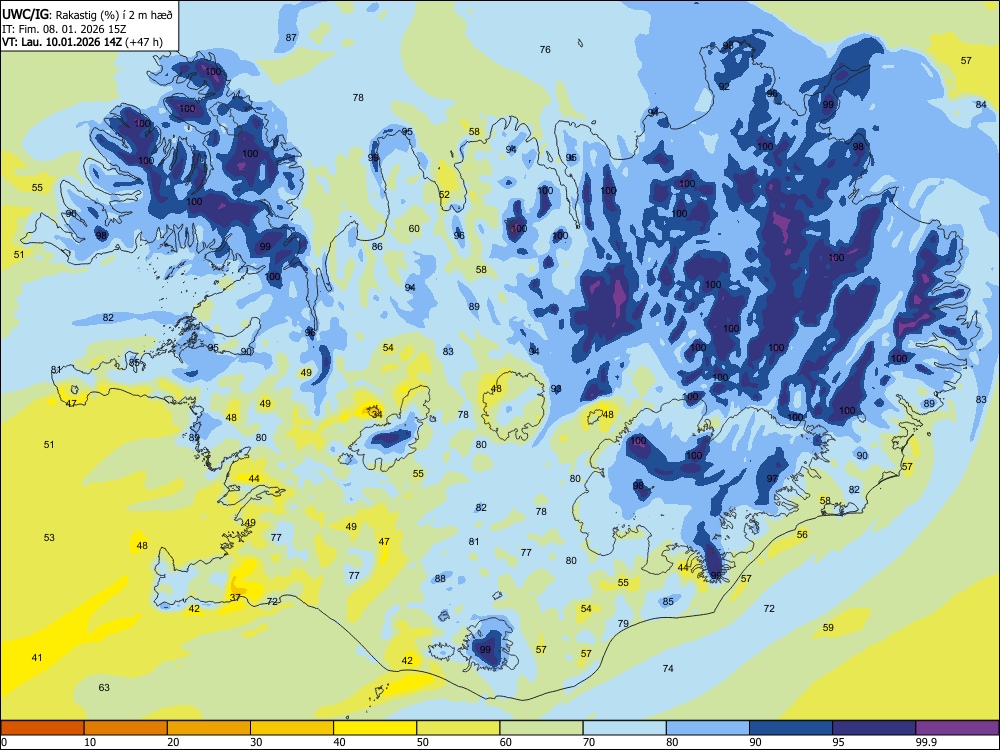Click the value '41' in the yellow southwest streak
Screen dimensions: 1000x750
click(x=37, y=658)
